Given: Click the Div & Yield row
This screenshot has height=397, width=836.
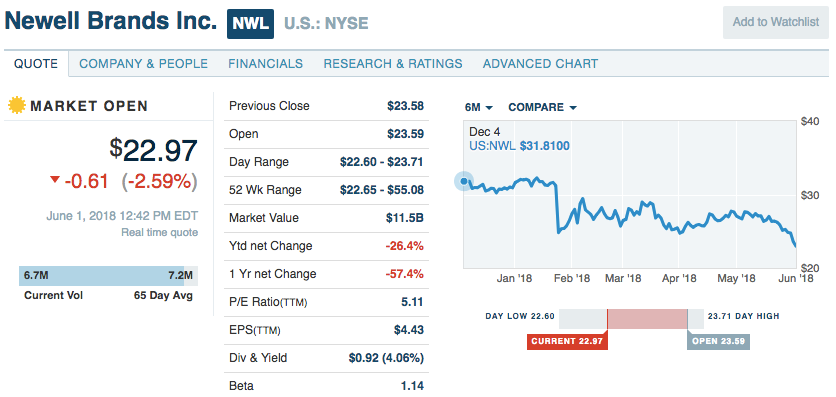Looking at the screenshot, I should pos(326,358).
